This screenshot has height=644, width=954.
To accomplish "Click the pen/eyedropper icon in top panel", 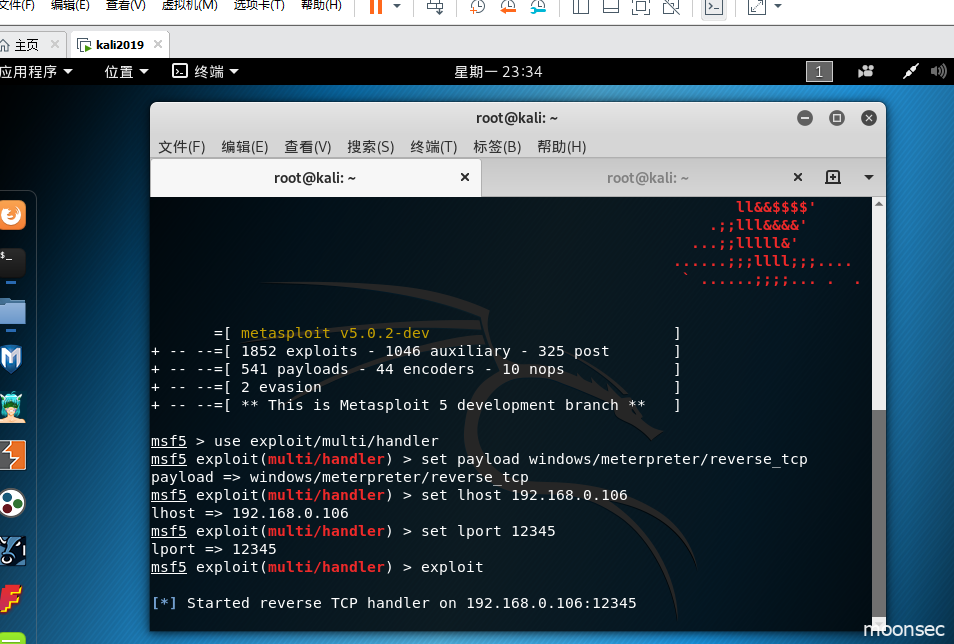I will [910, 72].
